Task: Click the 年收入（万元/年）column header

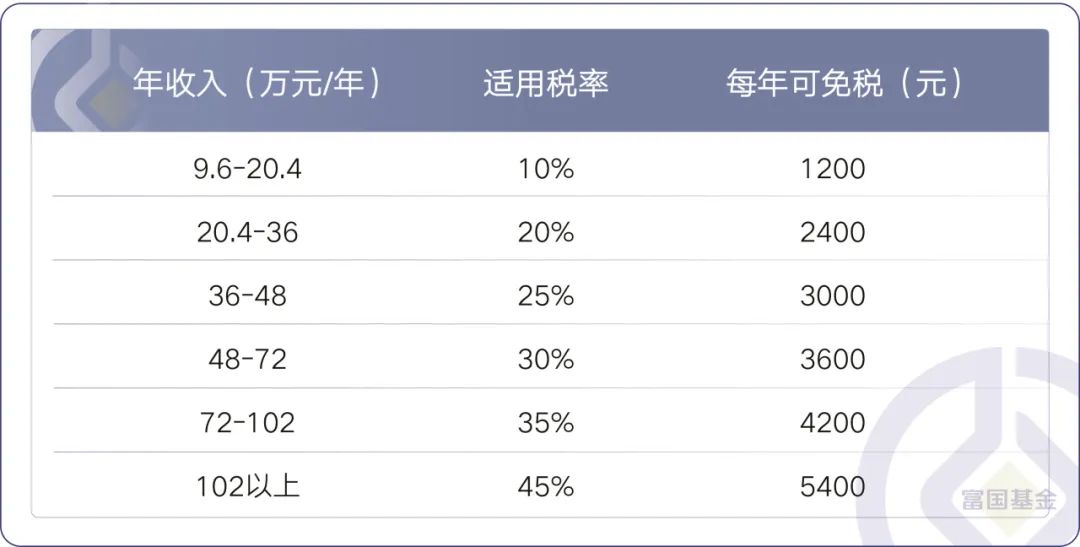Action: (256, 83)
